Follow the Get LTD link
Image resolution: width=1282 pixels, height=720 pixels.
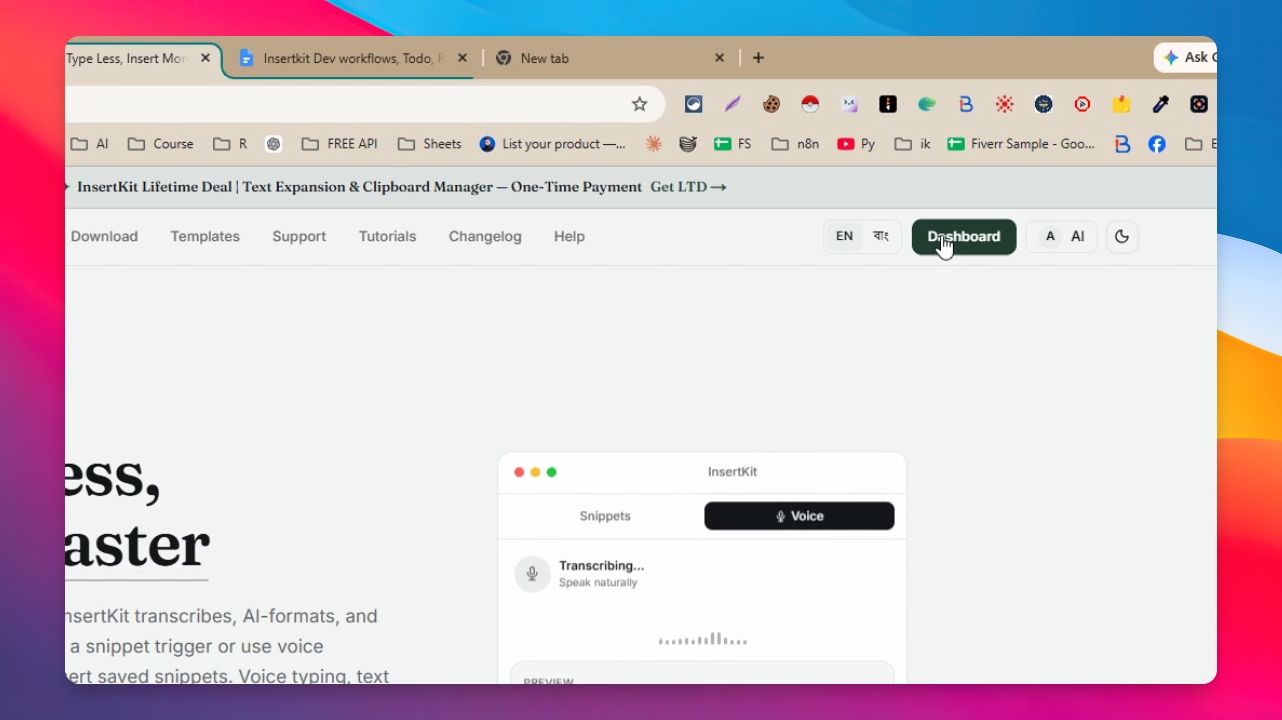pos(688,187)
